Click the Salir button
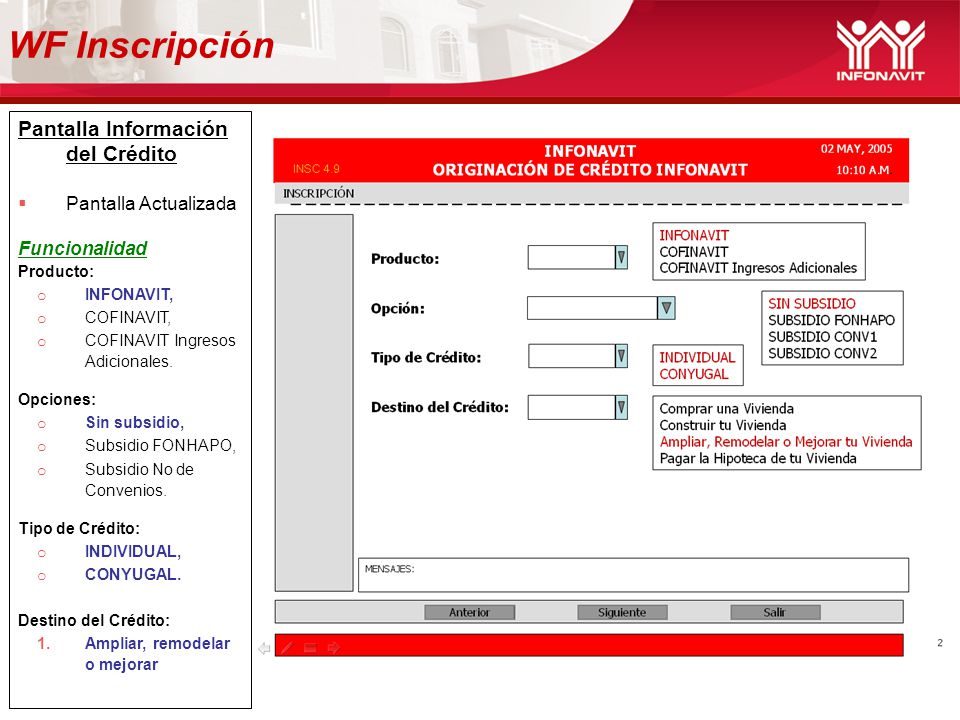Viewport: 960px width, 720px height. click(x=775, y=612)
